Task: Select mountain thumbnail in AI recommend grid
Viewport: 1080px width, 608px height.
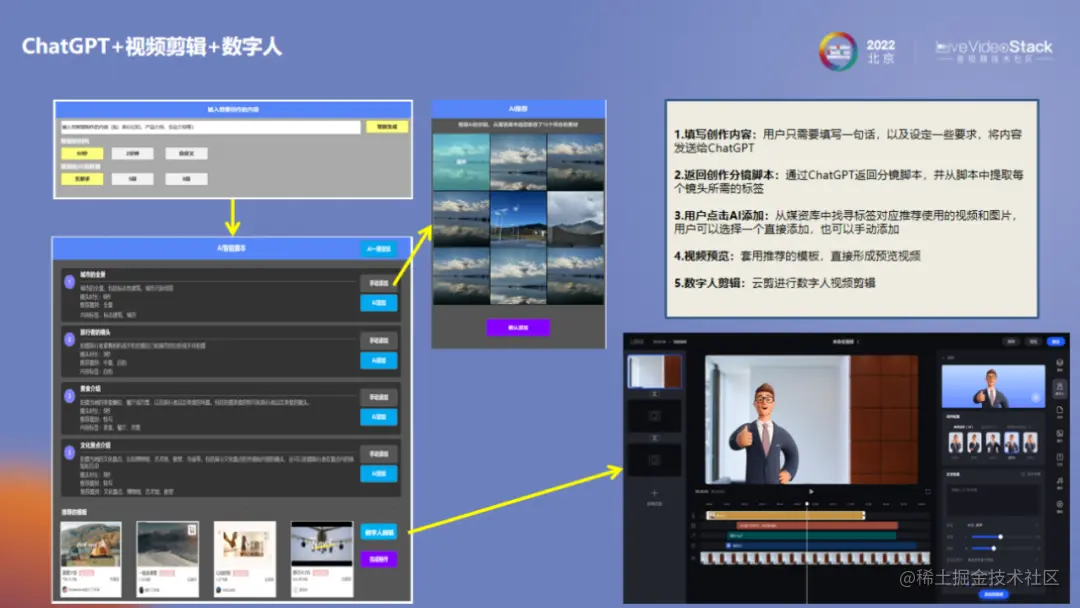Action: pos(575,219)
